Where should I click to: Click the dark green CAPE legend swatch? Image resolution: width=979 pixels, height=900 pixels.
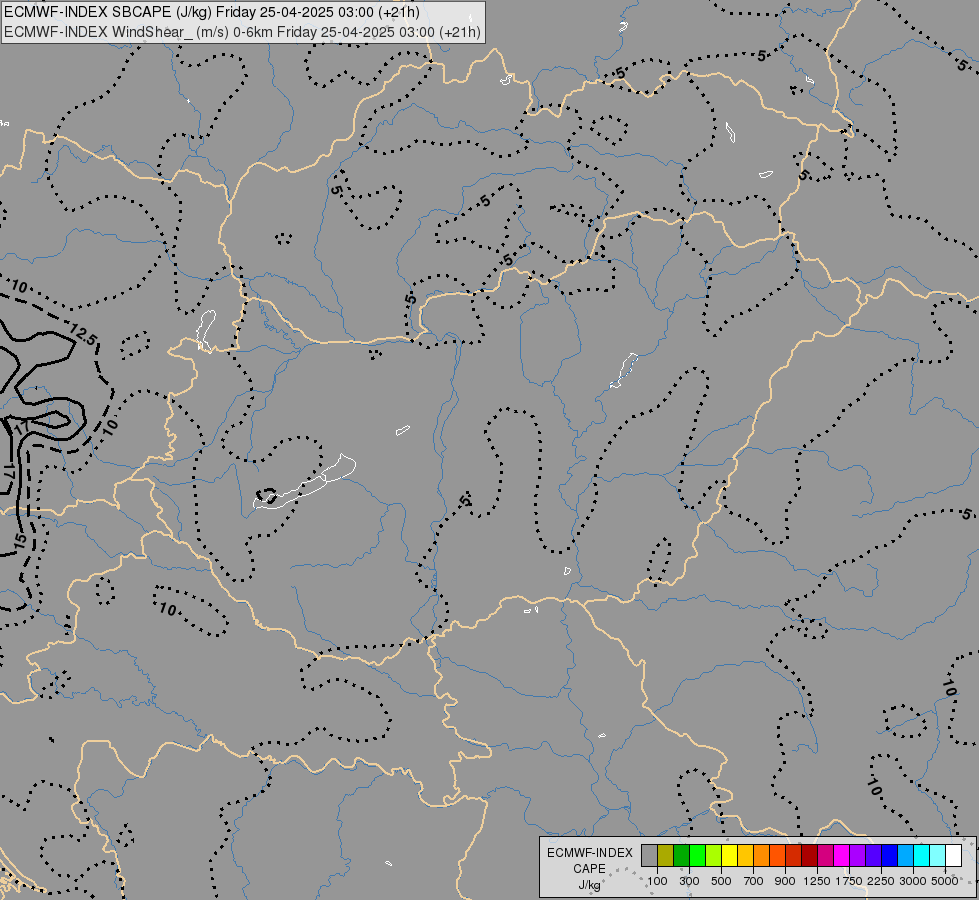pyautogui.click(x=681, y=855)
